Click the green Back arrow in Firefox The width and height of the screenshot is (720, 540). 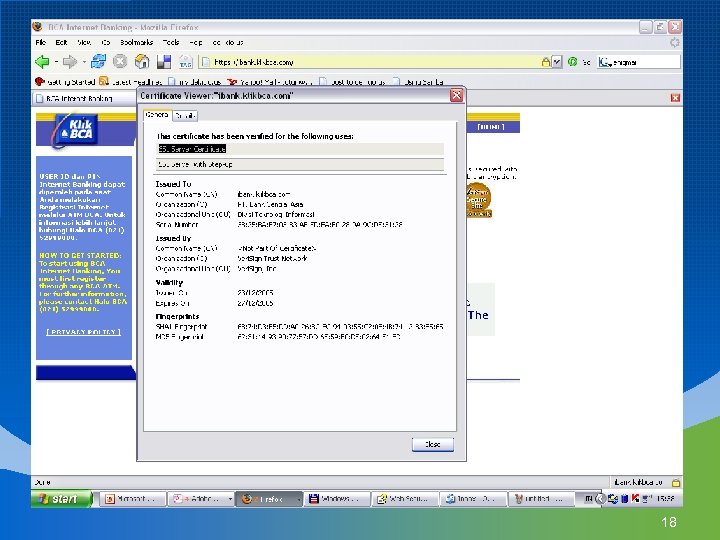42,62
